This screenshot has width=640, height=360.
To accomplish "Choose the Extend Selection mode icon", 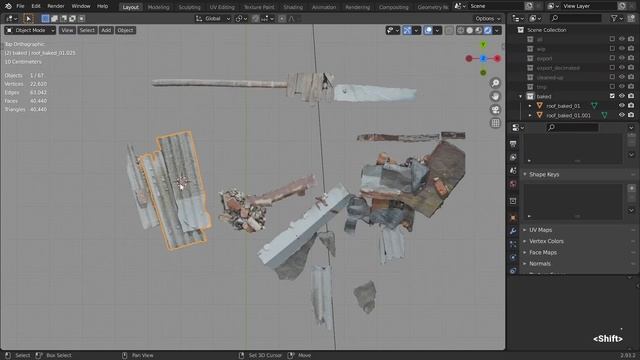I will click(54, 18).
